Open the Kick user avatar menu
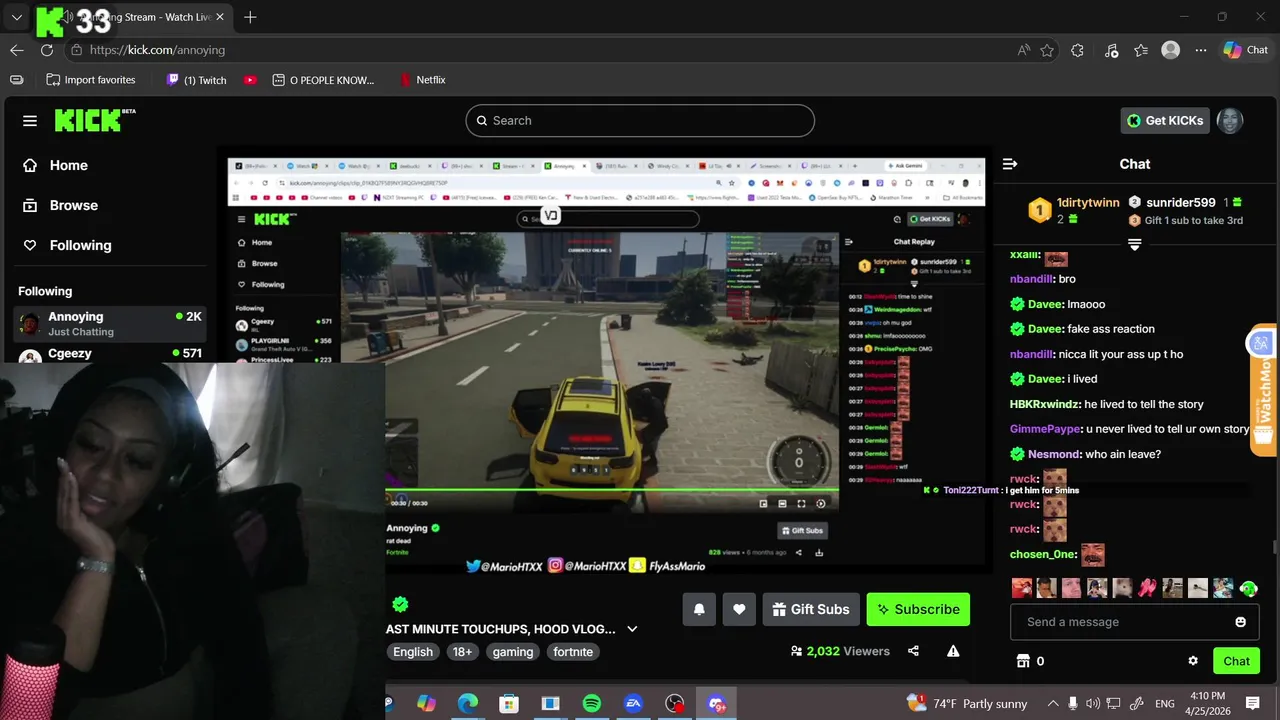This screenshot has width=1280, height=720. tap(1230, 120)
